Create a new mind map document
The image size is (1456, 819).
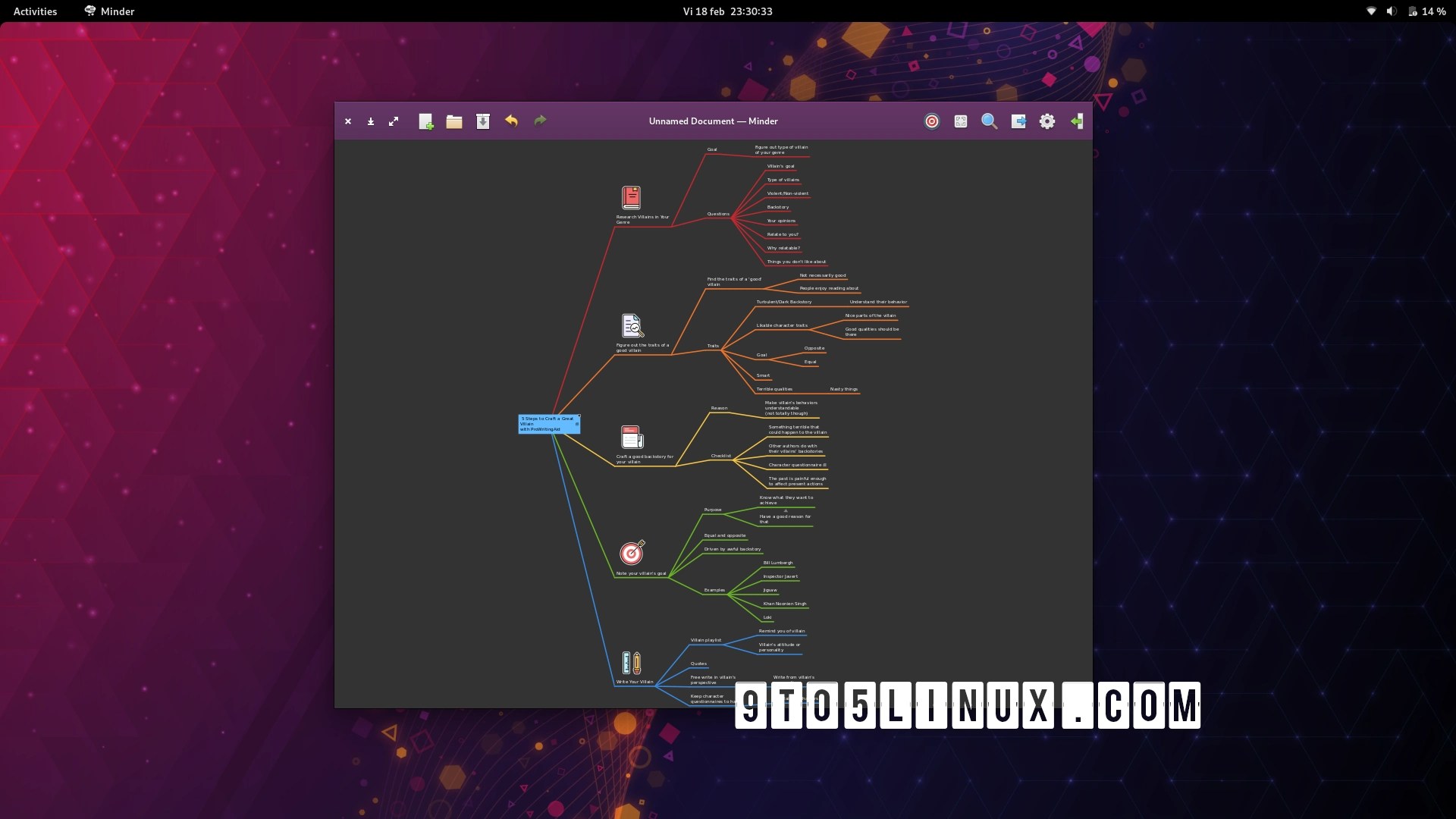point(425,121)
